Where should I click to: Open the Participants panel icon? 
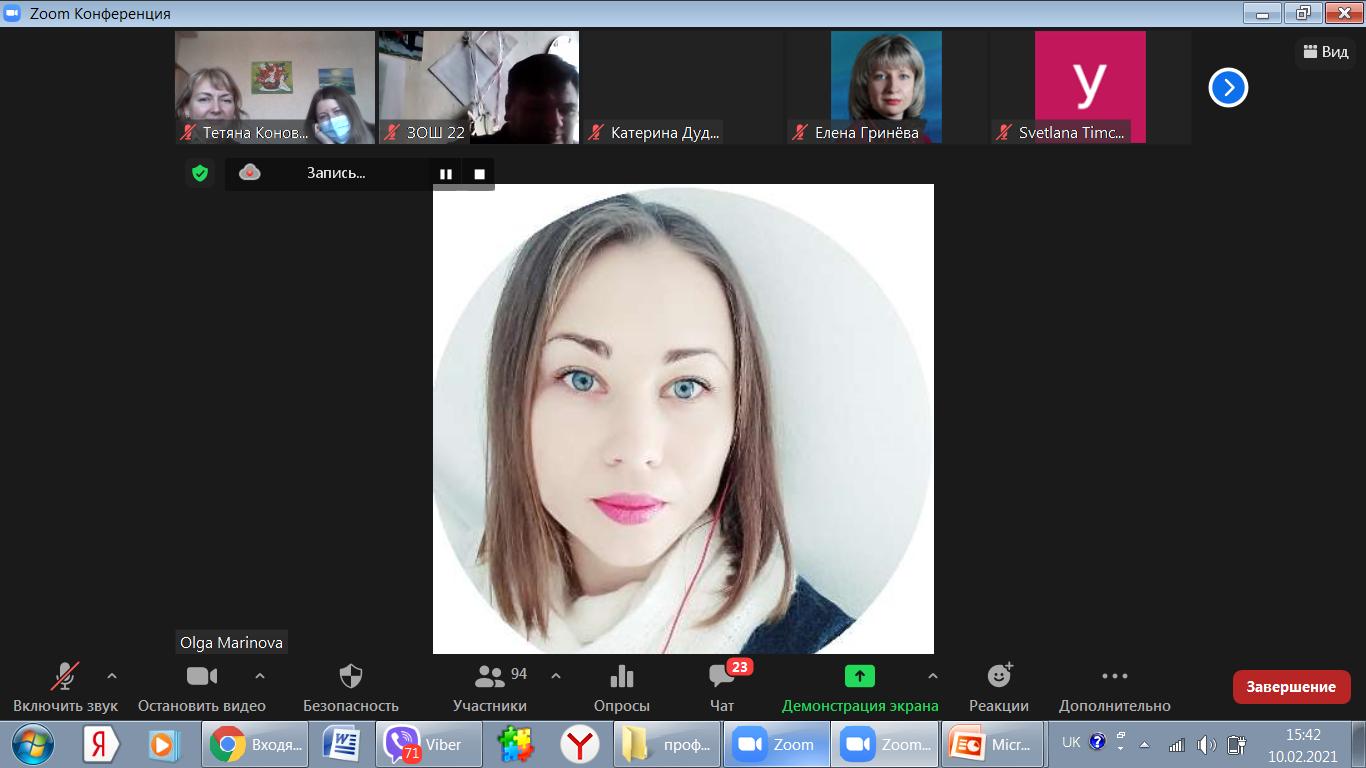pyautogui.click(x=489, y=677)
